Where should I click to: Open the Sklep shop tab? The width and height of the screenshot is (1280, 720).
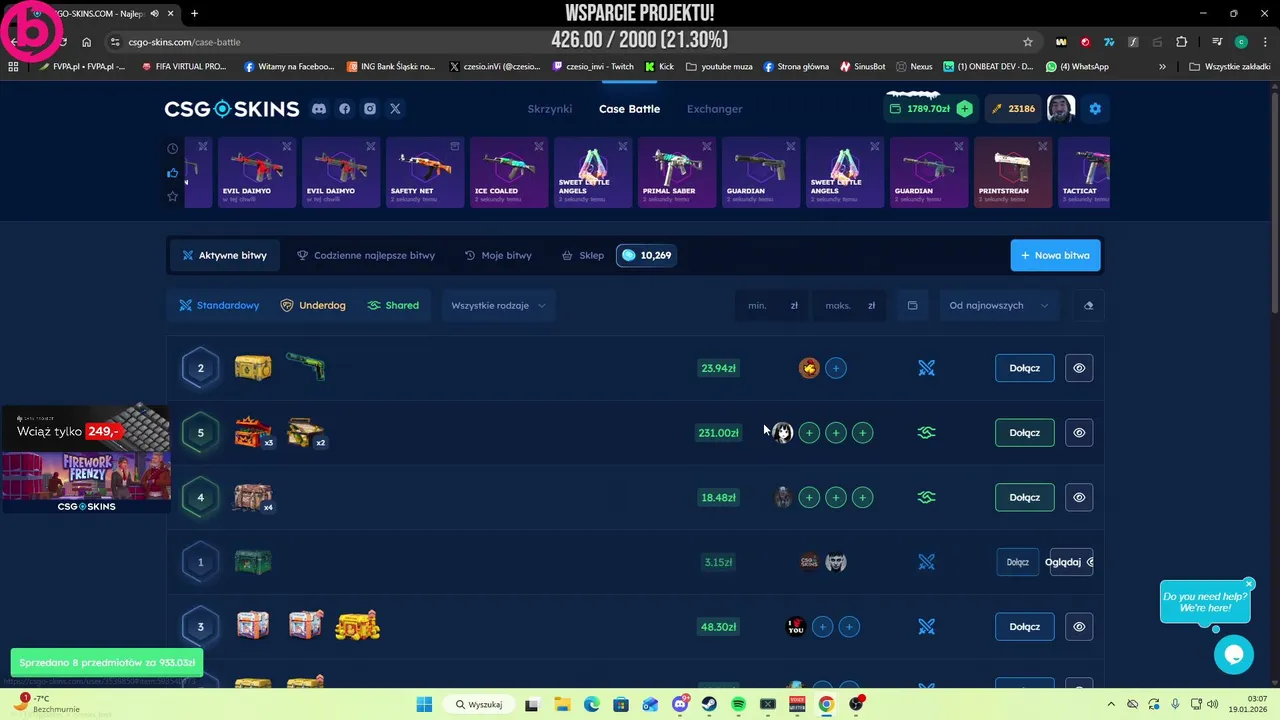point(582,255)
